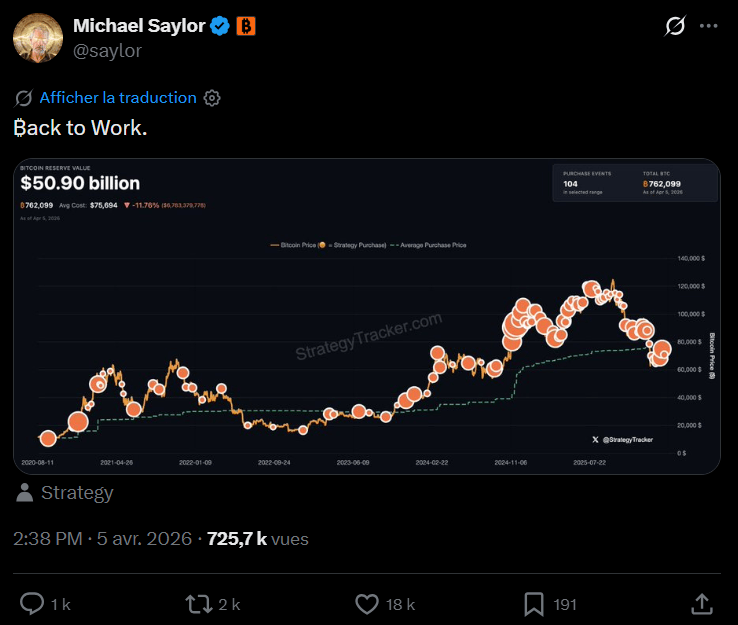Reply to the tweet via comment icon

pos(33,603)
